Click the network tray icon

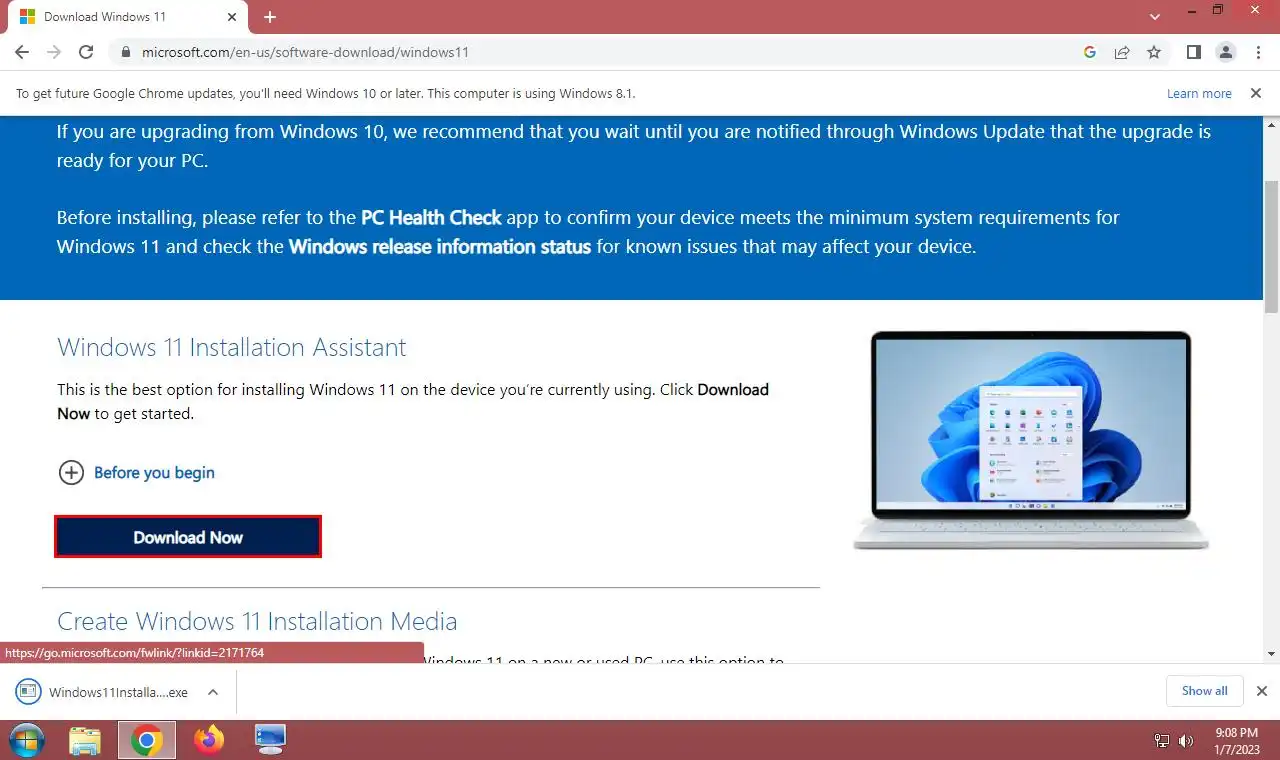pyautogui.click(x=1162, y=741)
